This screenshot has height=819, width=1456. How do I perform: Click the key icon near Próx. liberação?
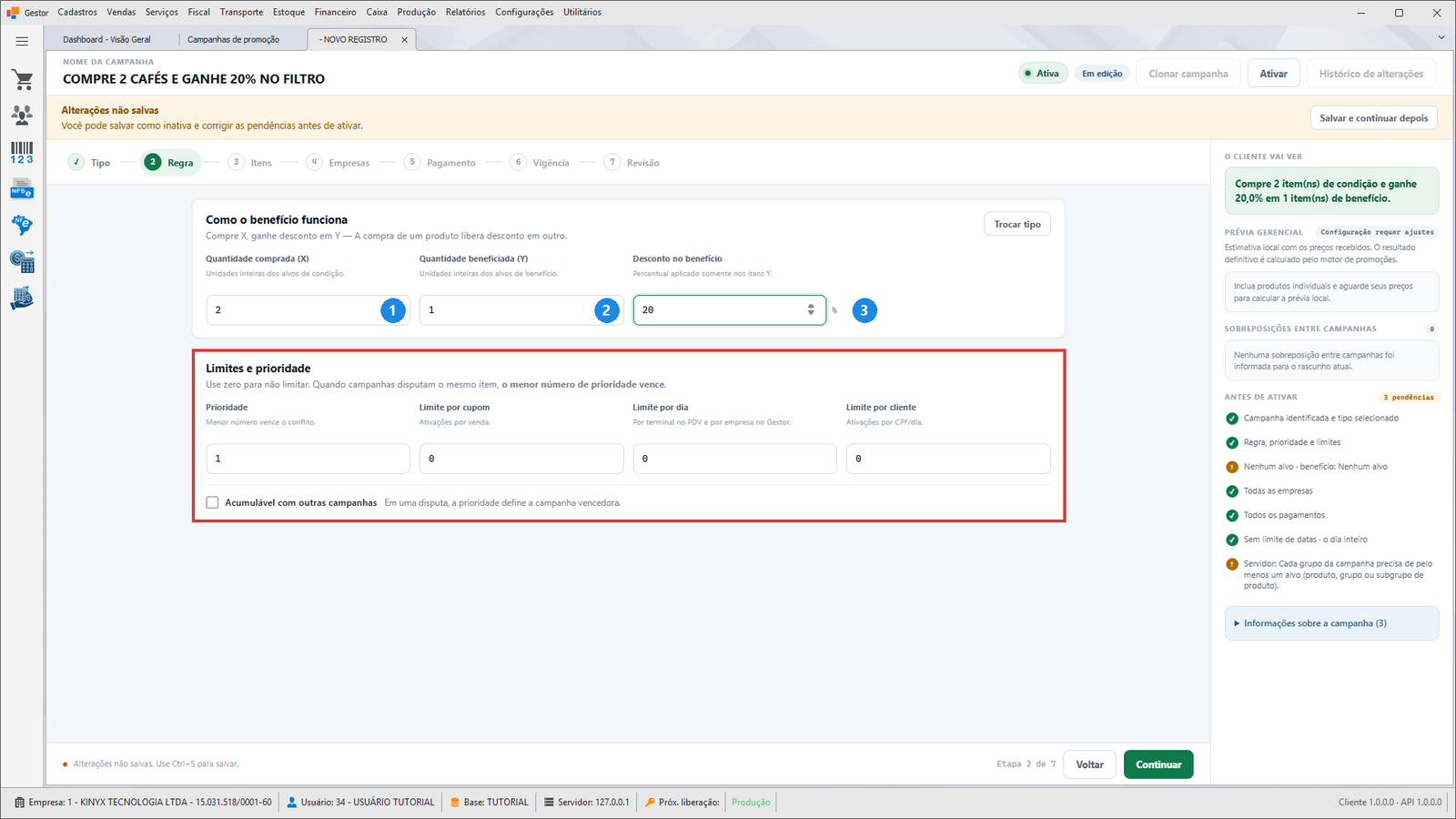650,803
